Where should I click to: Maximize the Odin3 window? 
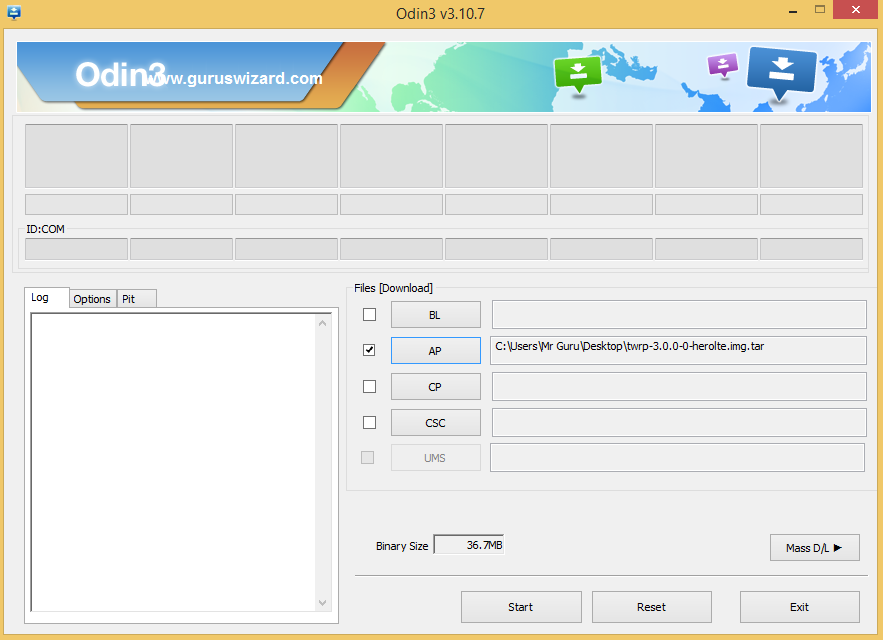click(820, 10)
